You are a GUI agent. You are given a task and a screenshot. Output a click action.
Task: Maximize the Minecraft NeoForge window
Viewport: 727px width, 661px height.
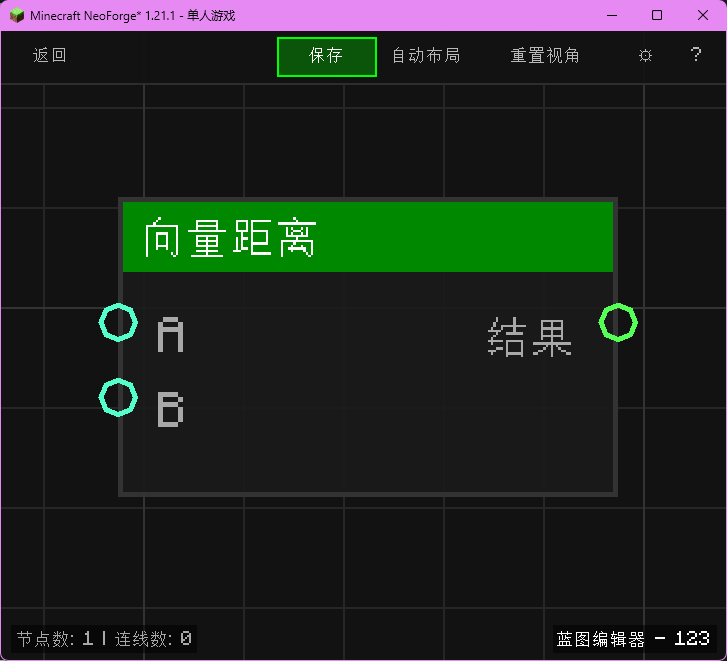tap(657, 15)
